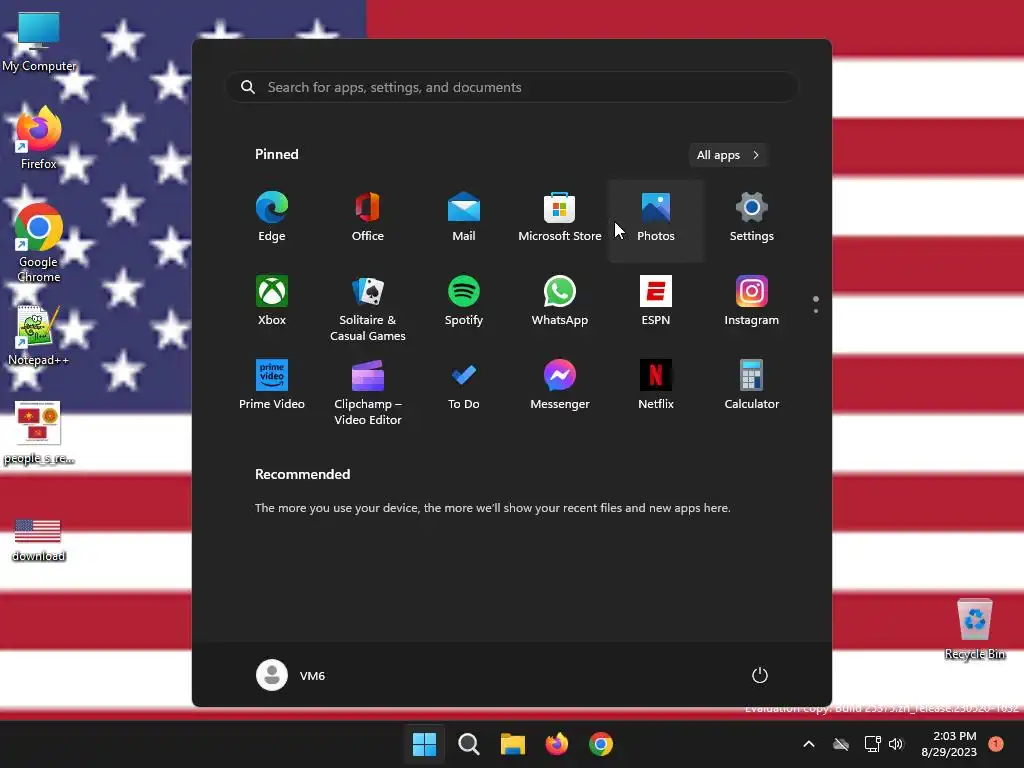Open WhatsApp
Screen dimensions: 1024x768
(x=560, y=301)
